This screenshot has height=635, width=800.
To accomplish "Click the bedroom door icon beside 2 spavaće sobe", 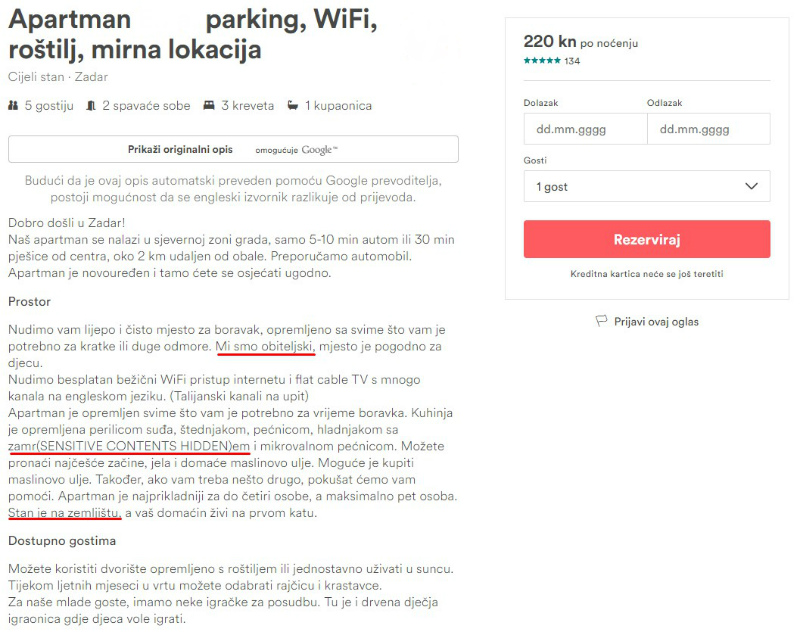I will (x=91, y=106).
